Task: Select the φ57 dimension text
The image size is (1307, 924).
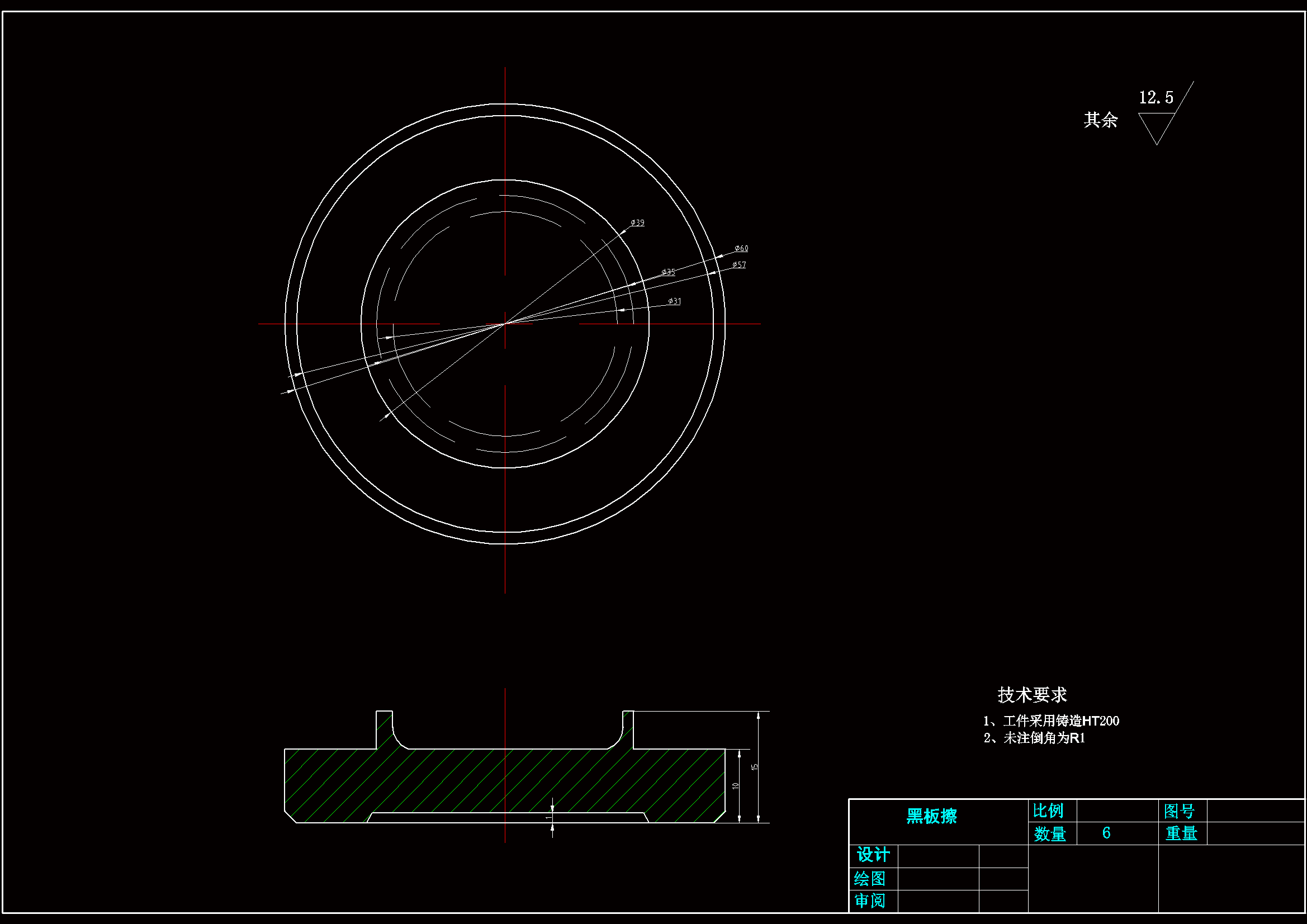Action: [x=739, y=265]
